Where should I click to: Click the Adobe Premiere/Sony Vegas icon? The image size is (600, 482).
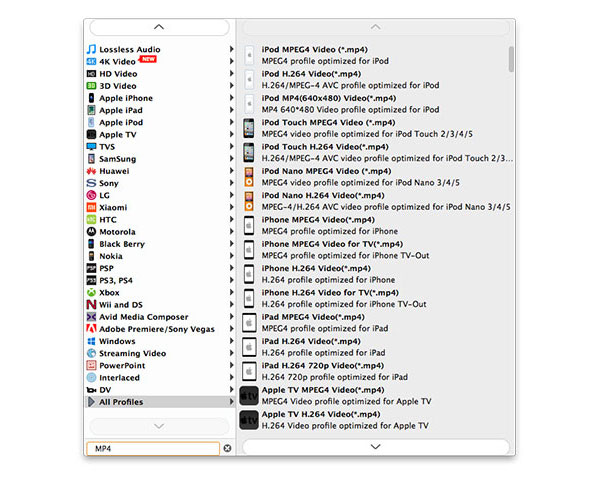coord(91,328)
